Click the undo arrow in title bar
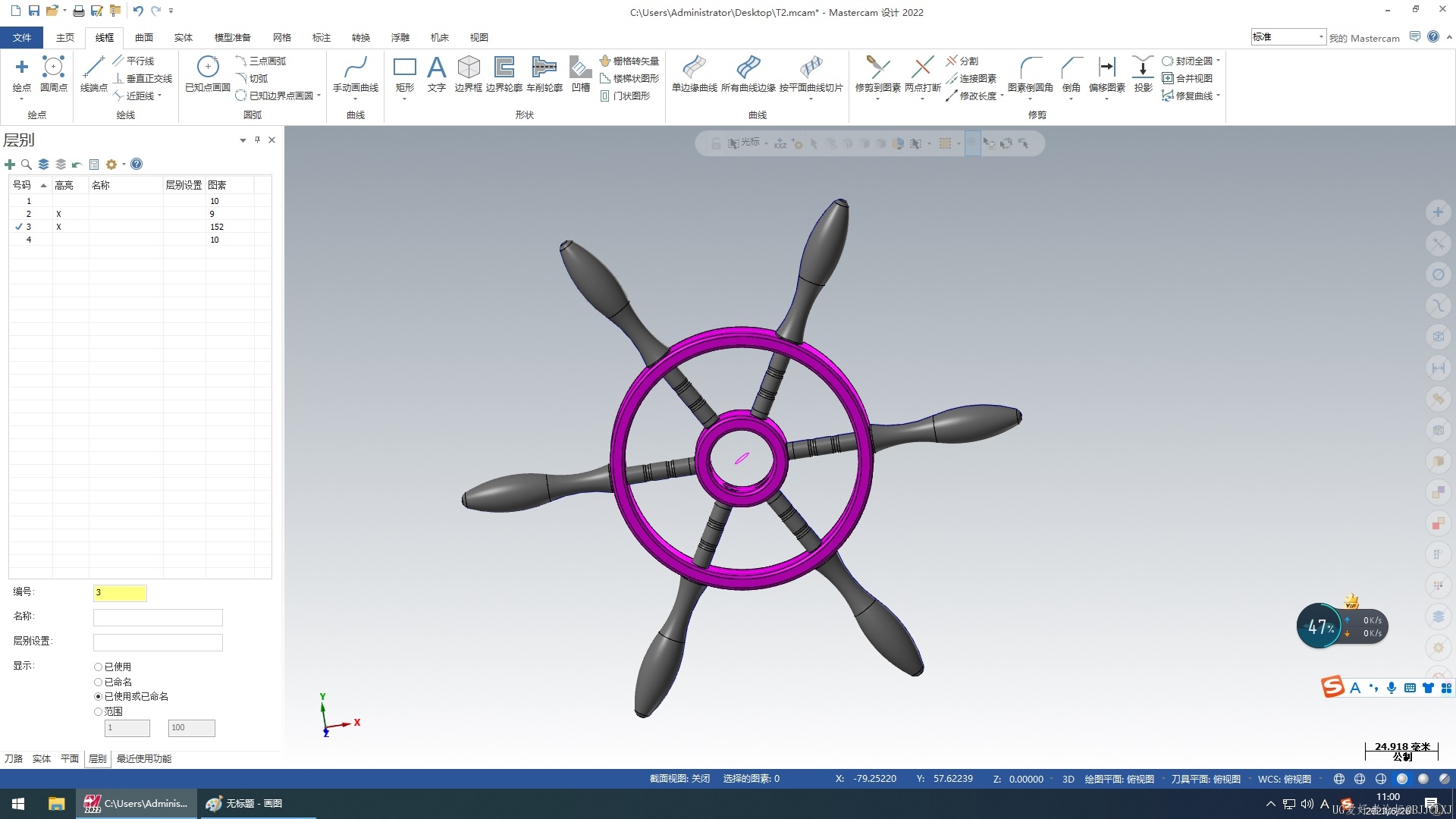The image size is (1456, 819). (x=138, y=11)
